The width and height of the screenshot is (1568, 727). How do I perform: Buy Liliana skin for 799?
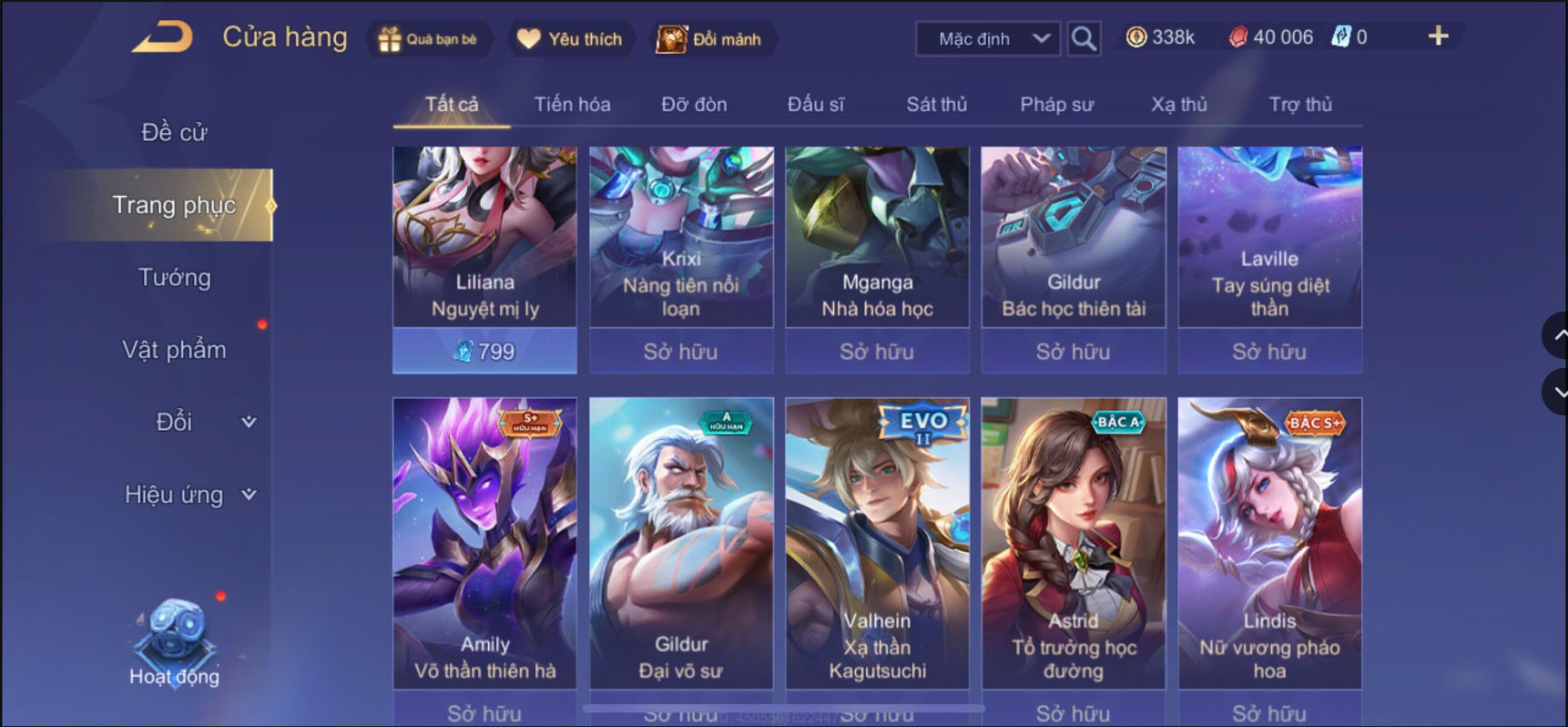tap(484, 351)
